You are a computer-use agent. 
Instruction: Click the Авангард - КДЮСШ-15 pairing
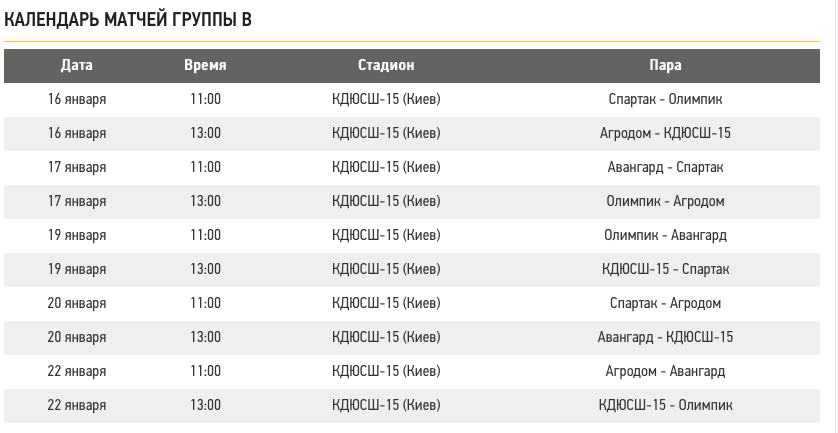point(665,337)
